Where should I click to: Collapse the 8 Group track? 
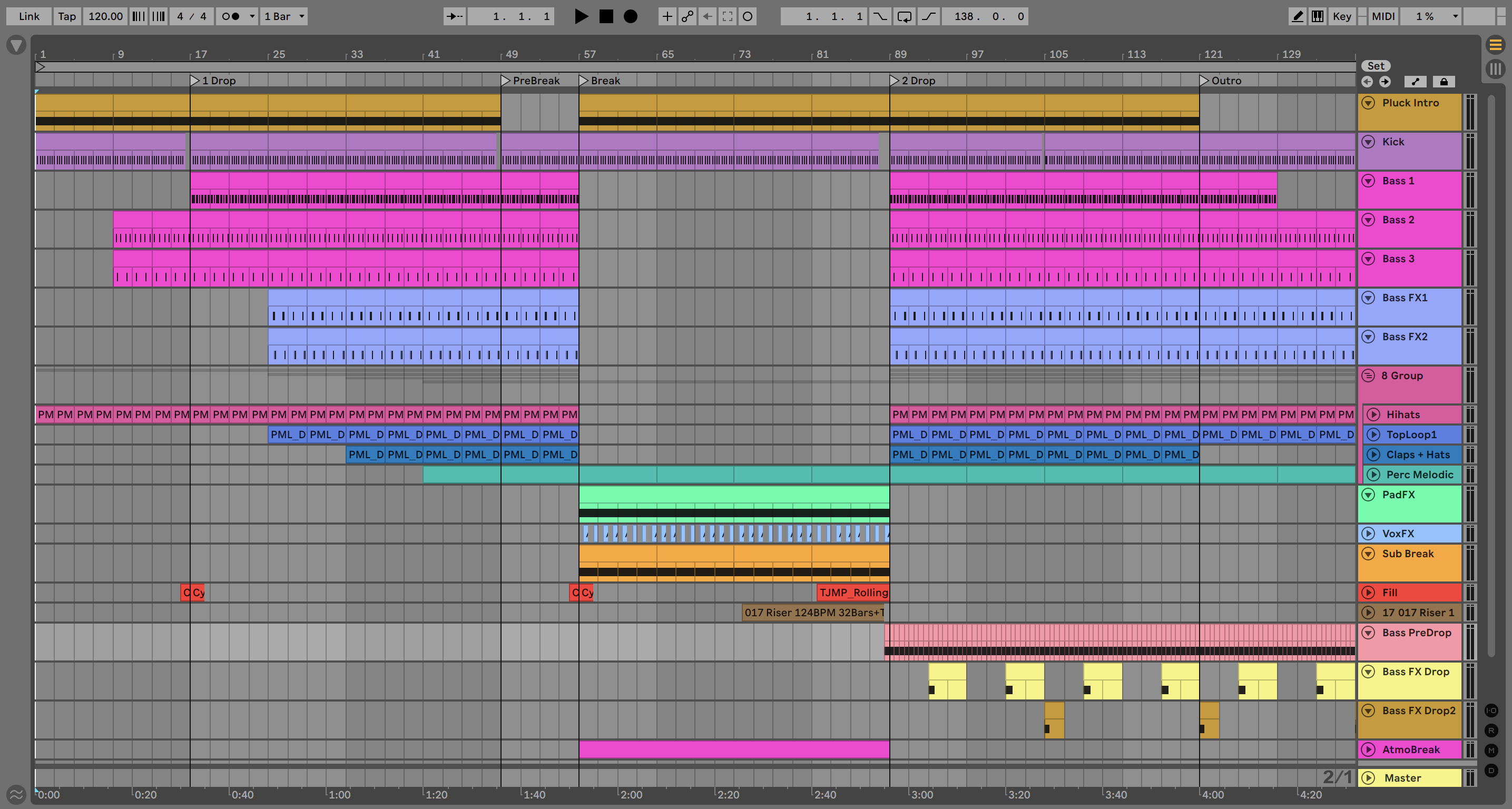pos(1368,376)
